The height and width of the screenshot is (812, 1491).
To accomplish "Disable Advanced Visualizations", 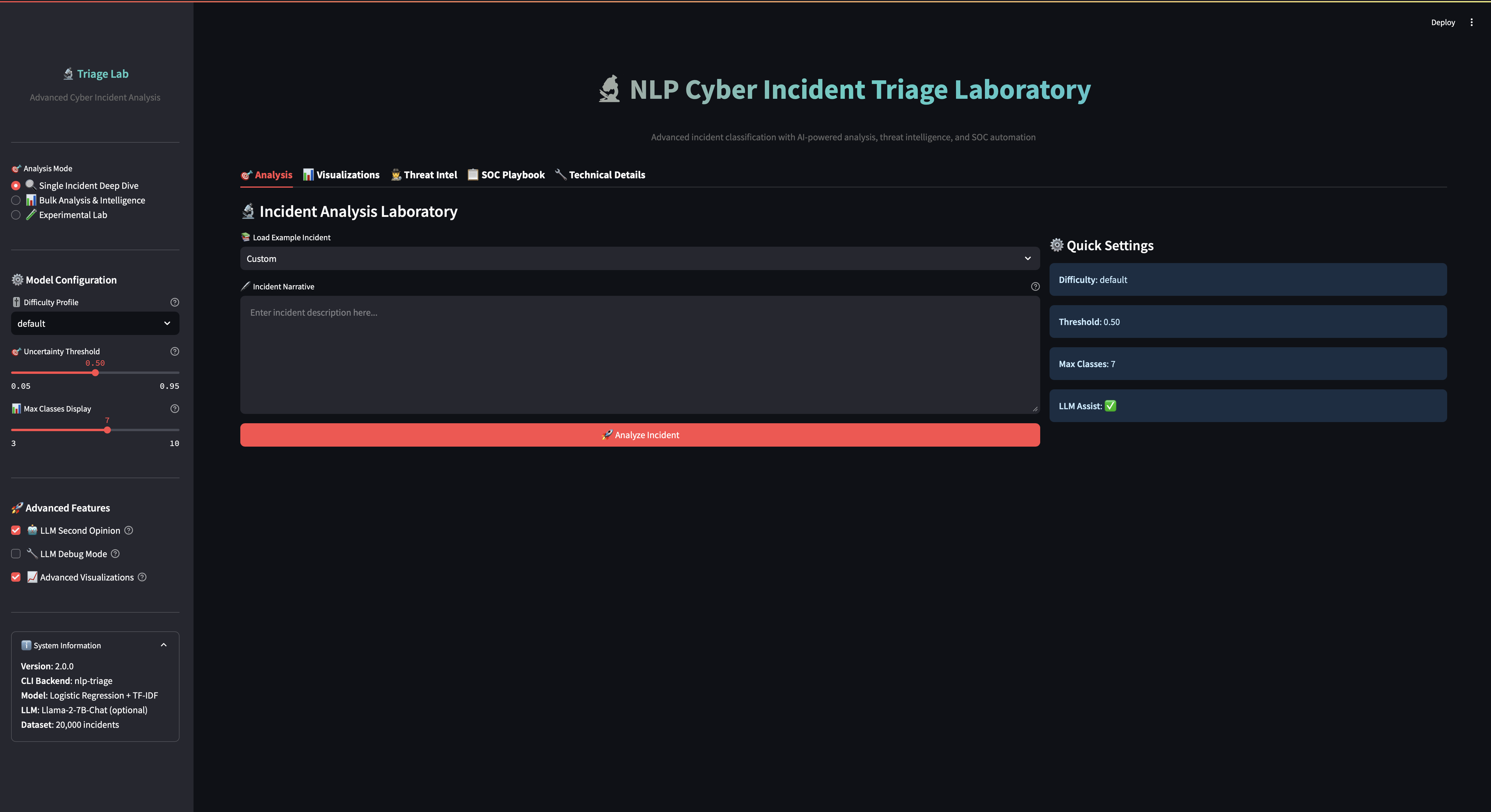I will [15, 577].
